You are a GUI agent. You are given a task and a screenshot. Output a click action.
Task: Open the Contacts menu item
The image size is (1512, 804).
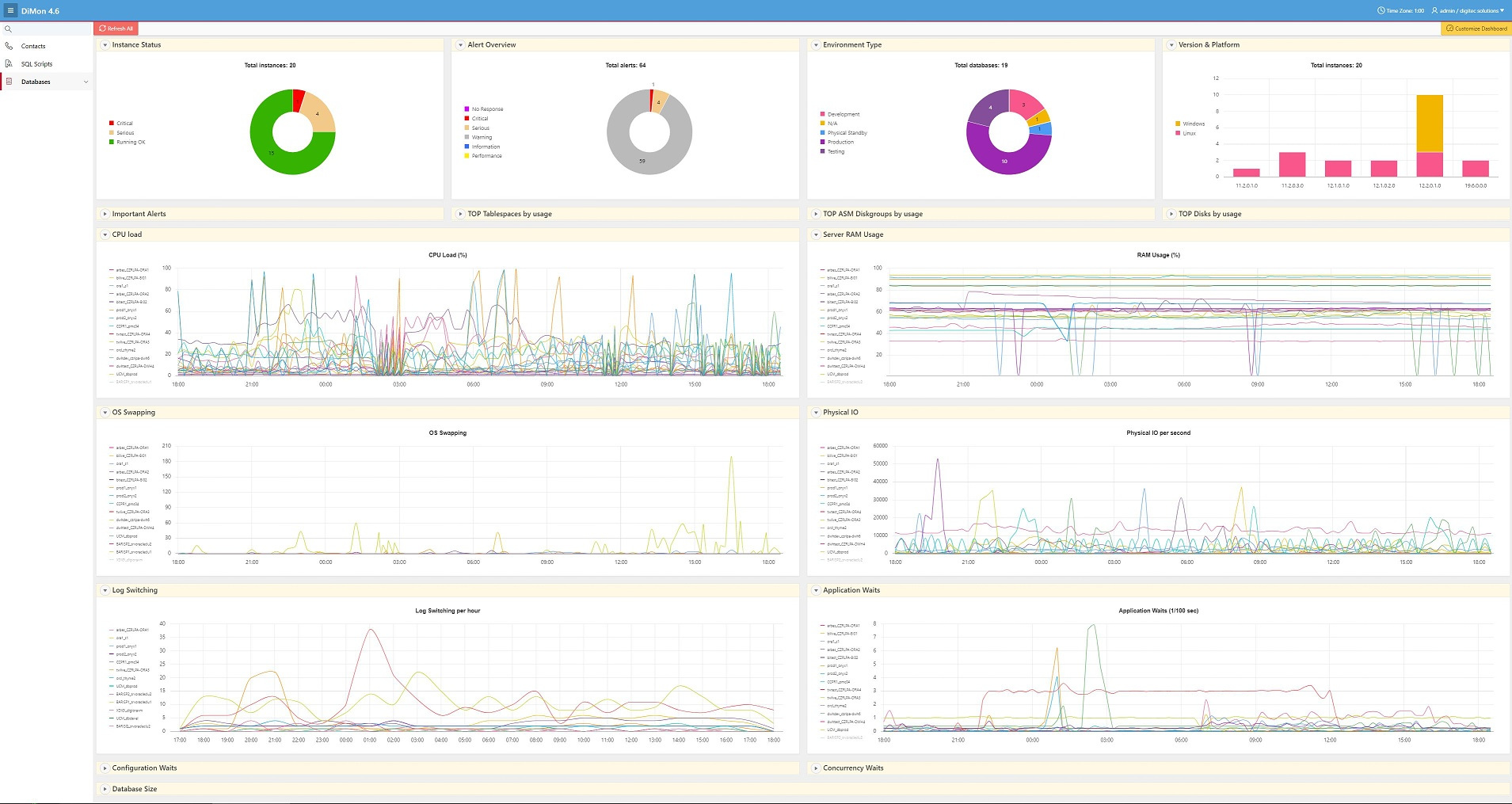pos(33,46)
